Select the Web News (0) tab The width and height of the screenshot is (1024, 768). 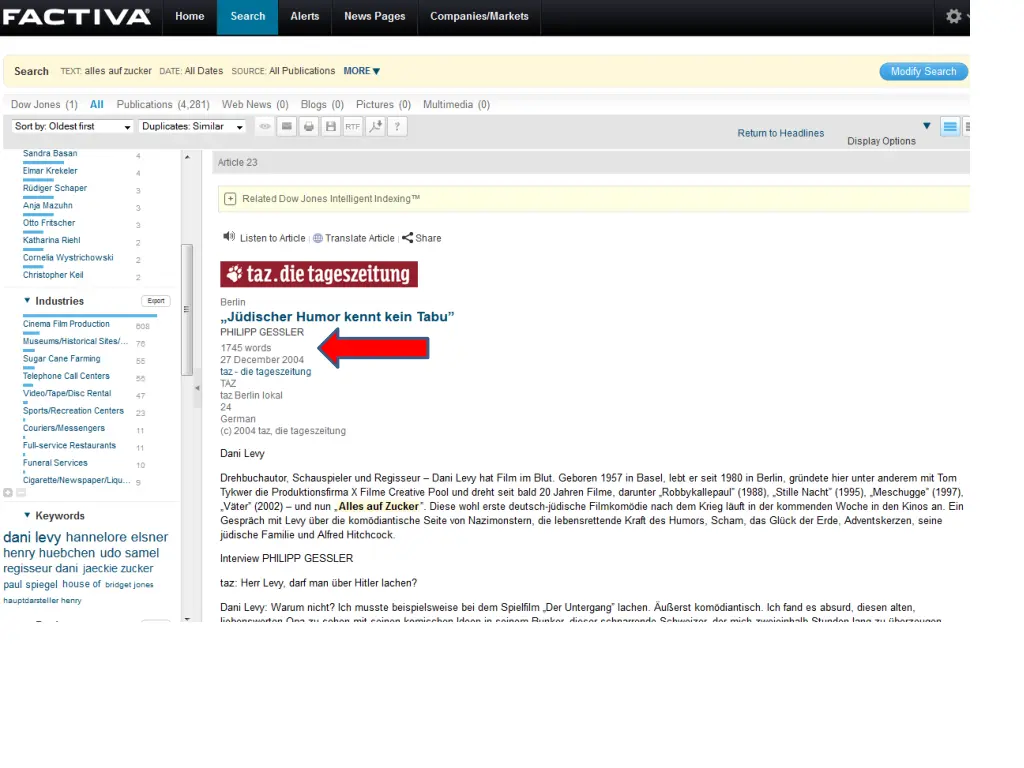click(x=255, y=104)
